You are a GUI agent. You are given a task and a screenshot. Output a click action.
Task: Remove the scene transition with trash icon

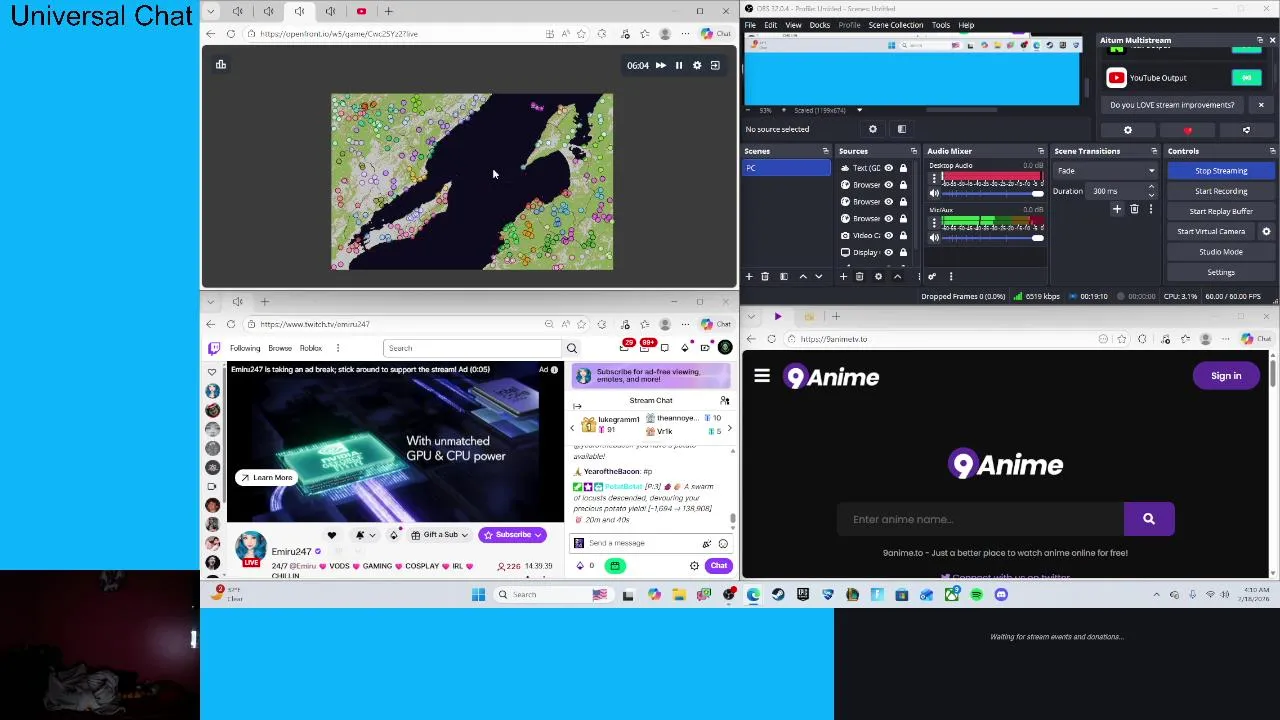click(1134, 209)
